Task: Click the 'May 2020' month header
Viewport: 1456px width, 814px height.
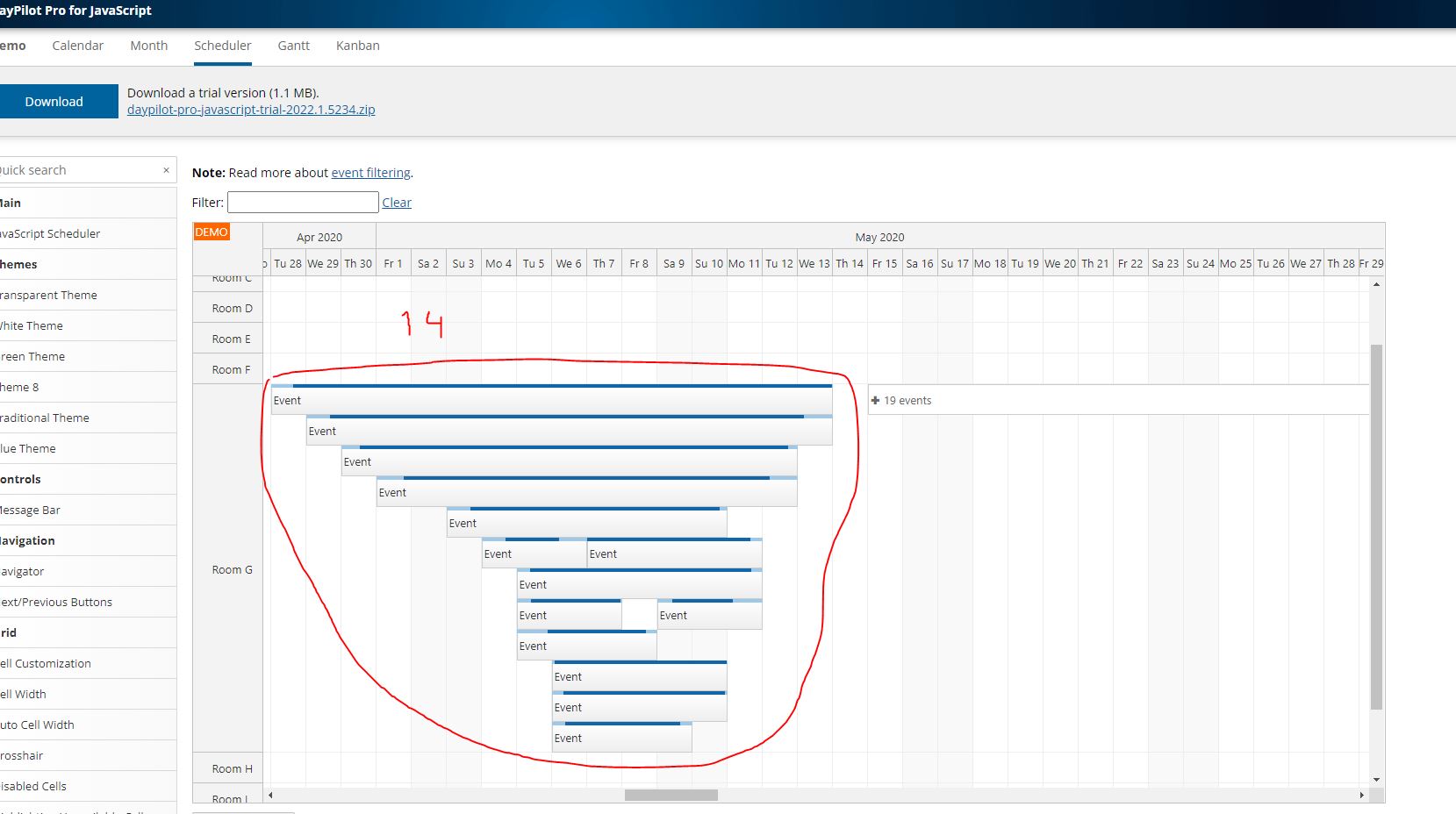Action: (879, 237)
